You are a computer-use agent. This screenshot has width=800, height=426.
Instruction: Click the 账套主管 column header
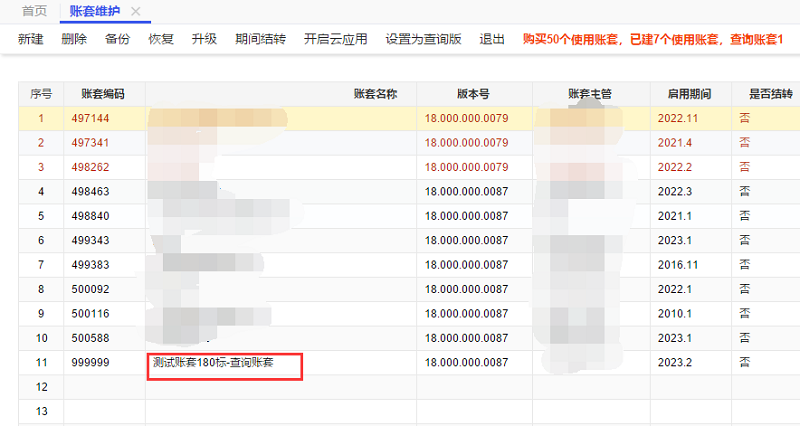pos(590,94)
